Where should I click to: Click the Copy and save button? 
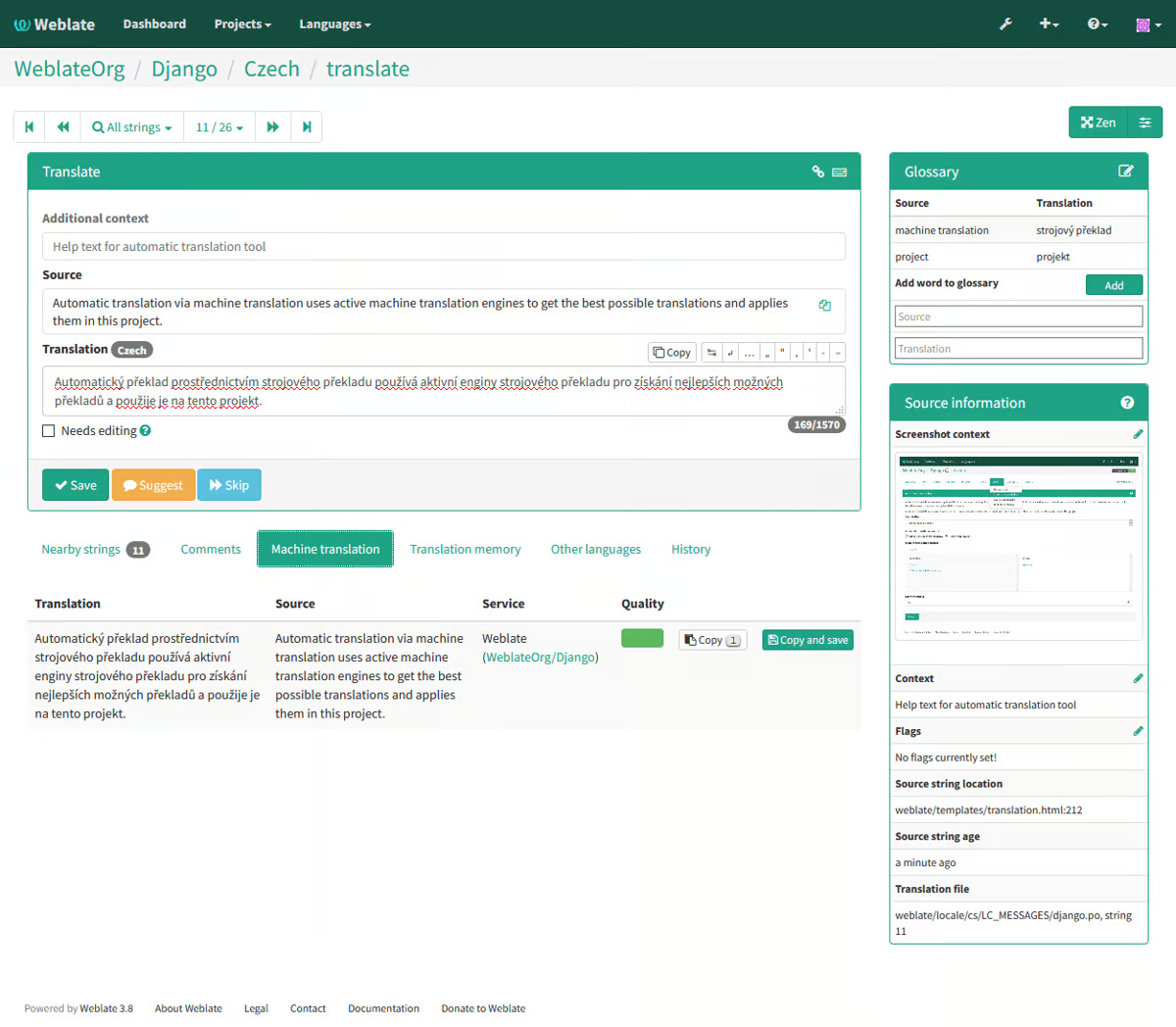[808, 640]
